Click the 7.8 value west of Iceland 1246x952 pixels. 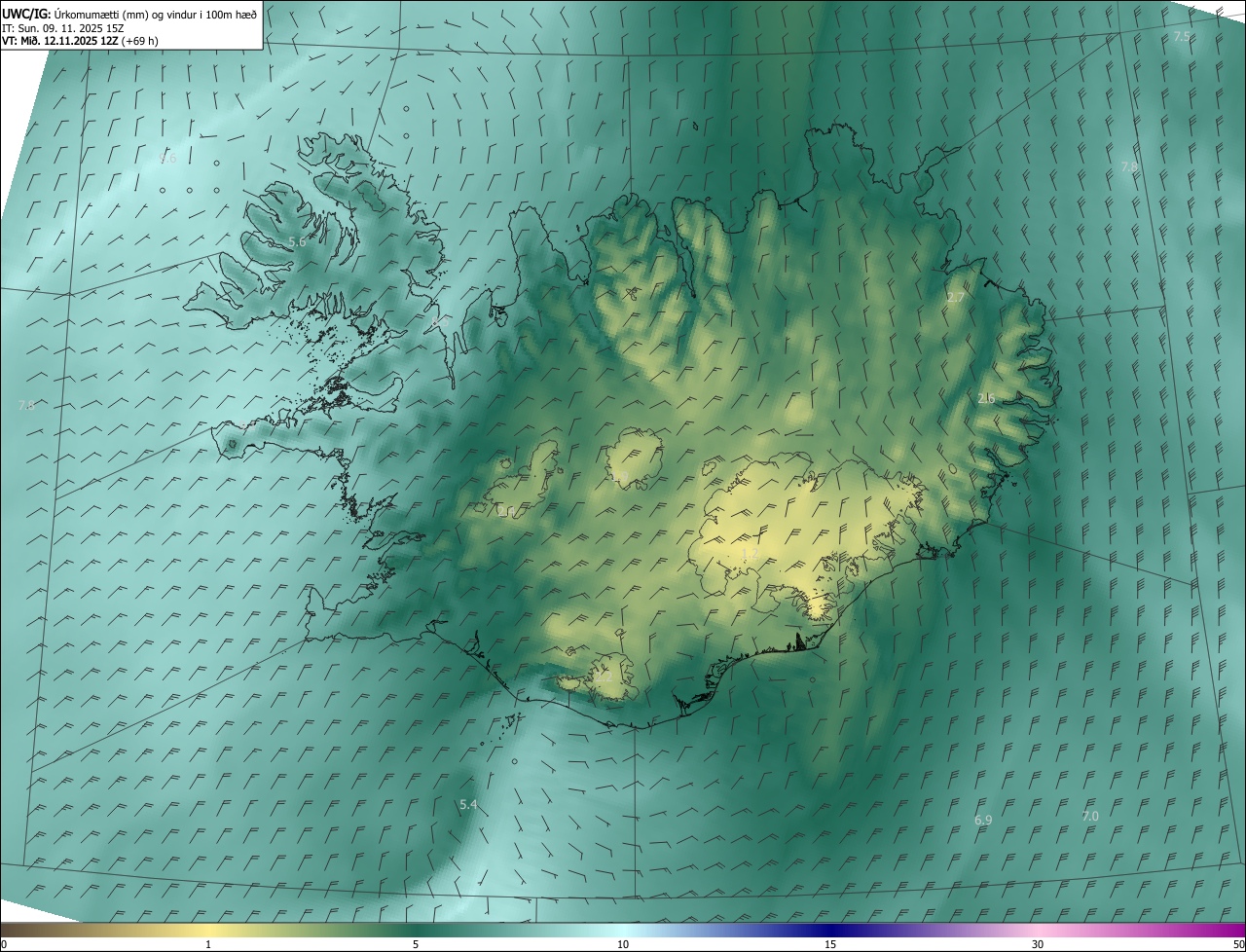(x=26, y=405)
